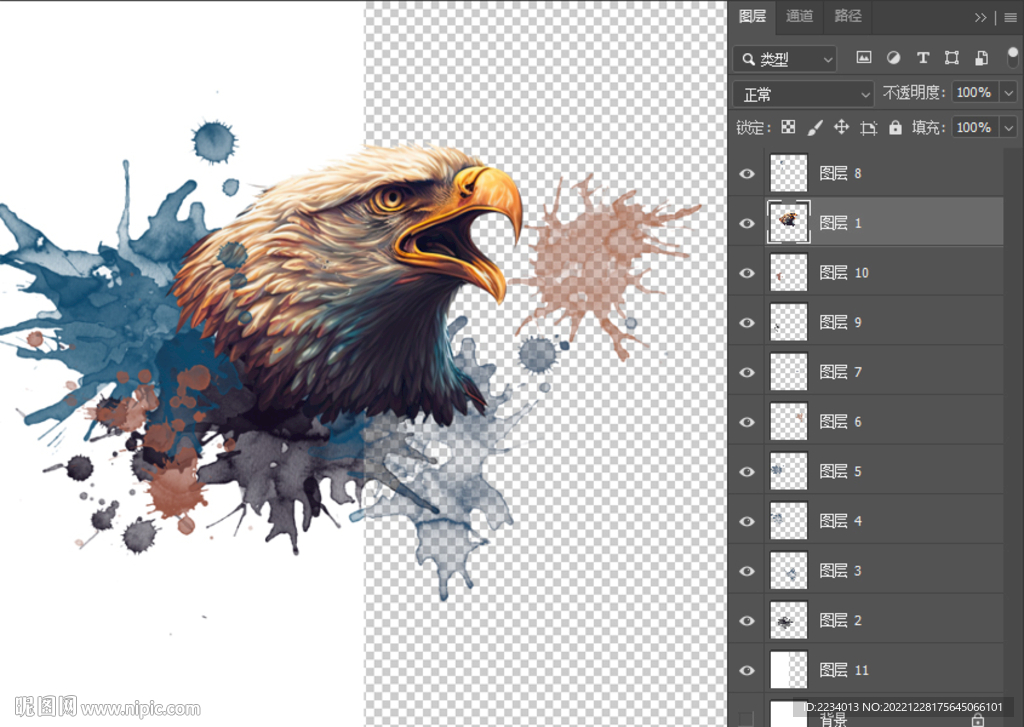Open the 不透明度 opacity slider arrow
Image resolution: width=1024 pixels, height=727 pixels.
click(1007, 93)
